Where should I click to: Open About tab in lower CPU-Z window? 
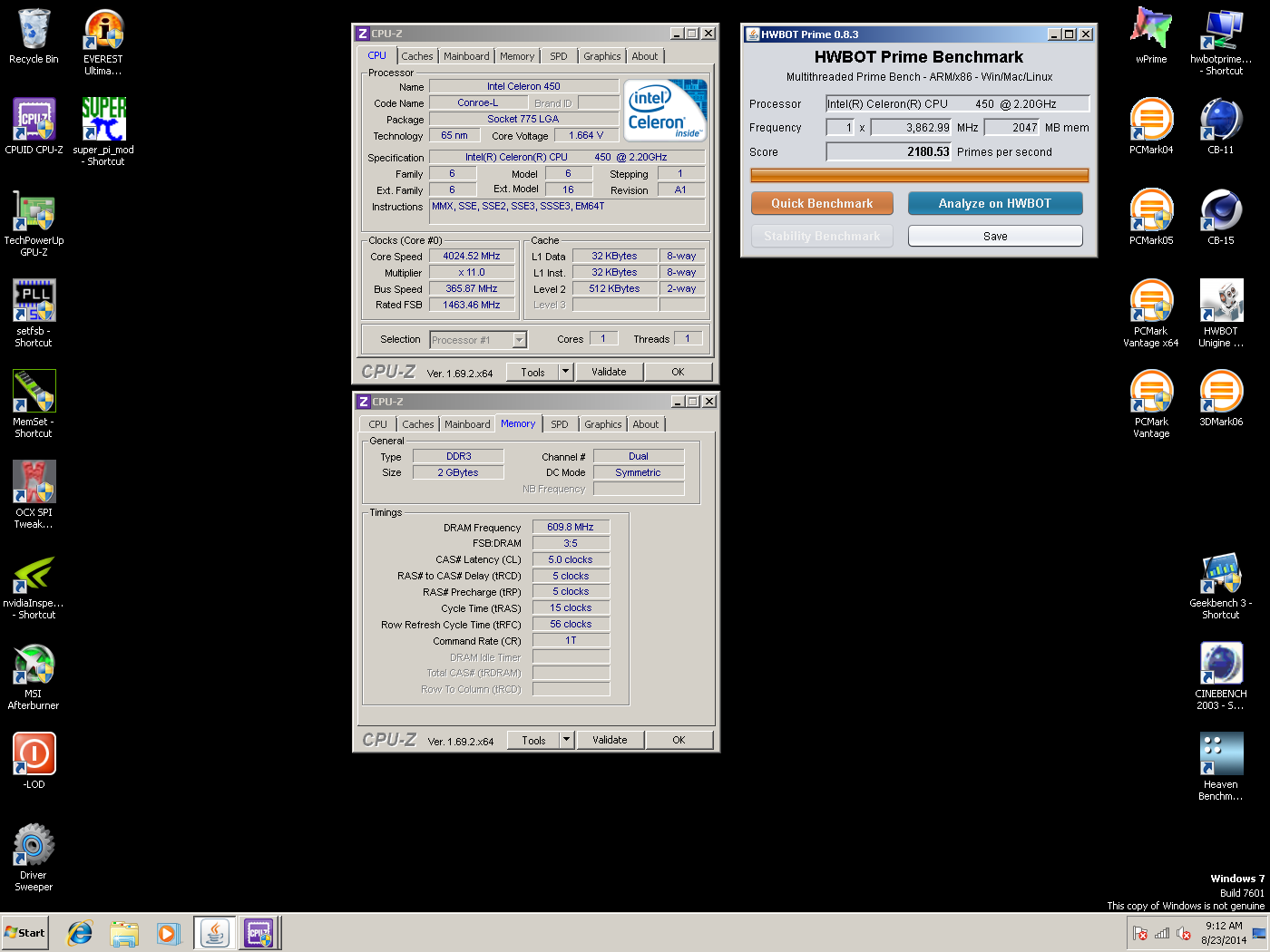coord(646,424)
